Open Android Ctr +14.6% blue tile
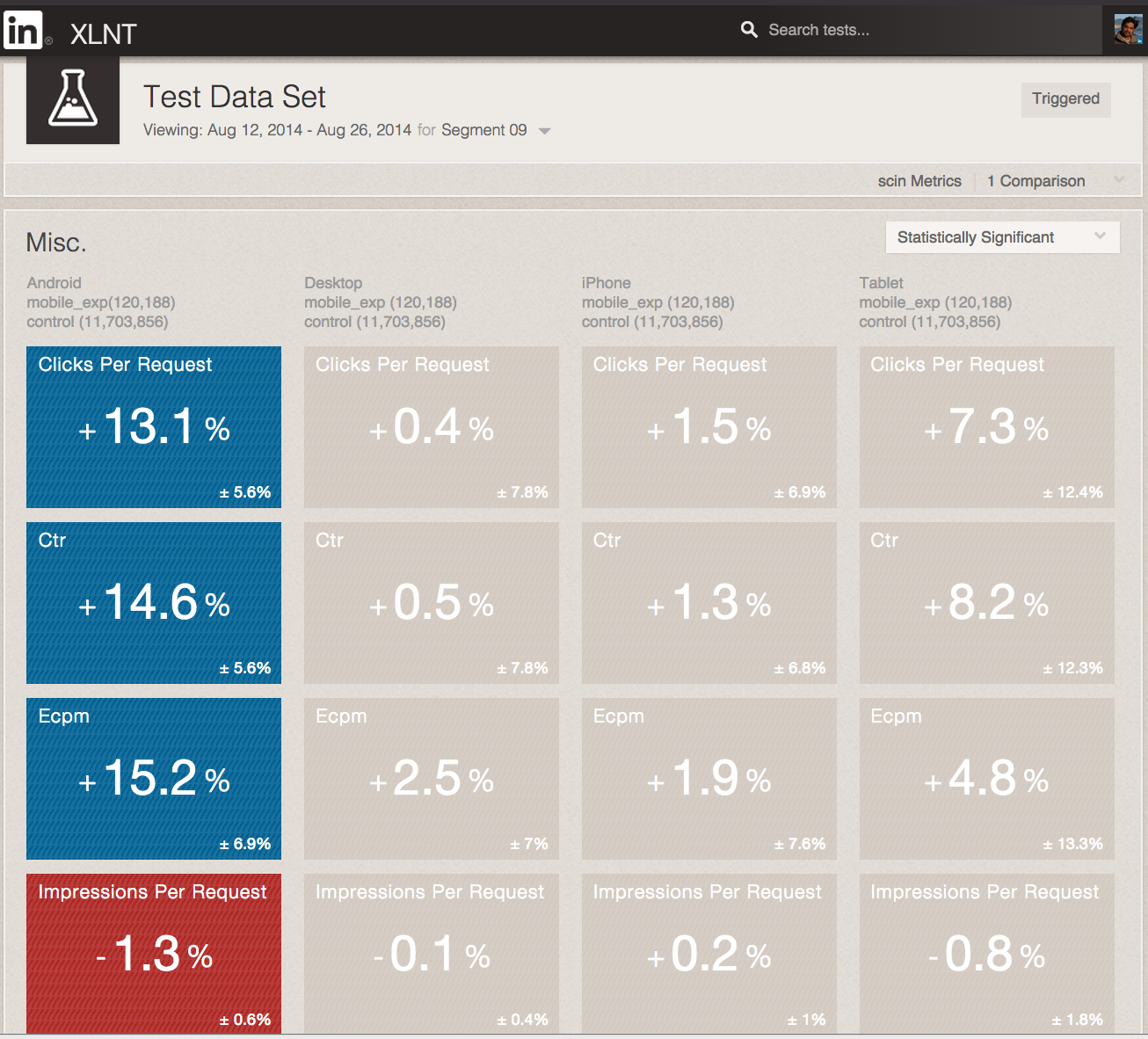1148x1039 pixels. 154,603
